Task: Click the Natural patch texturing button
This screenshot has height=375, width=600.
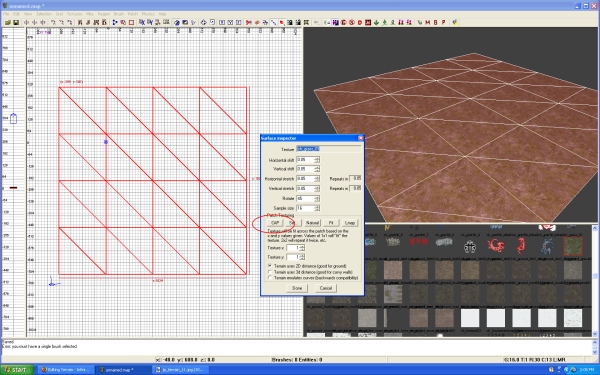Action: [312, 223]
